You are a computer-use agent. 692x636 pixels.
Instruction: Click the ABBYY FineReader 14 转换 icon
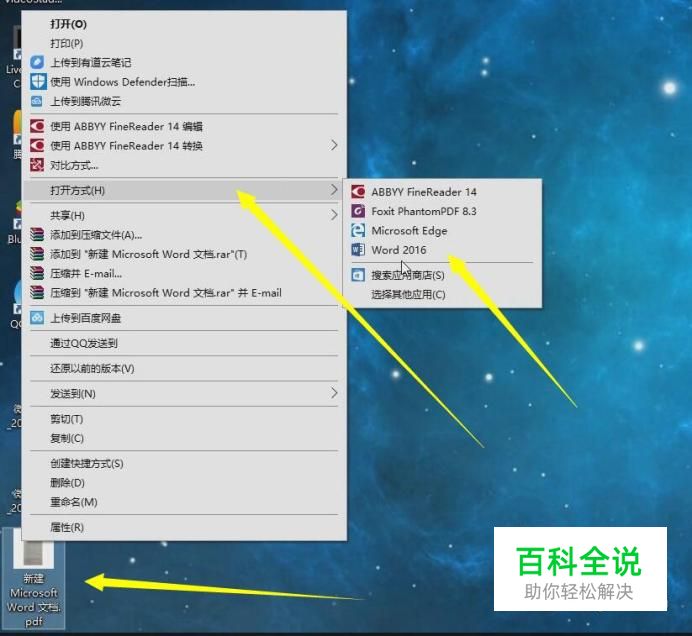[37, 145]
